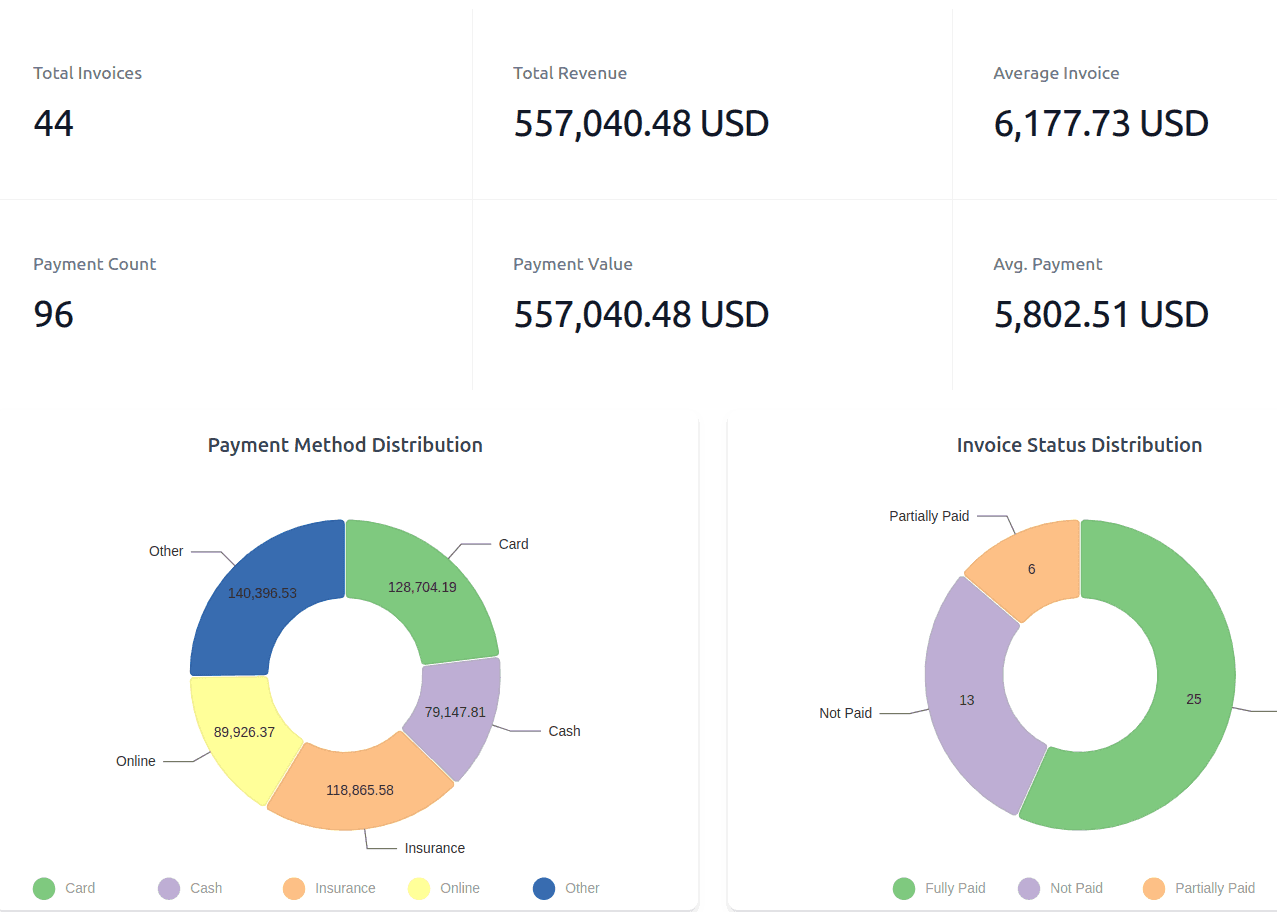Click the blue Other legend color dot
The height and width of the screenshot is (912, 1277).
(x=544, y=888)
